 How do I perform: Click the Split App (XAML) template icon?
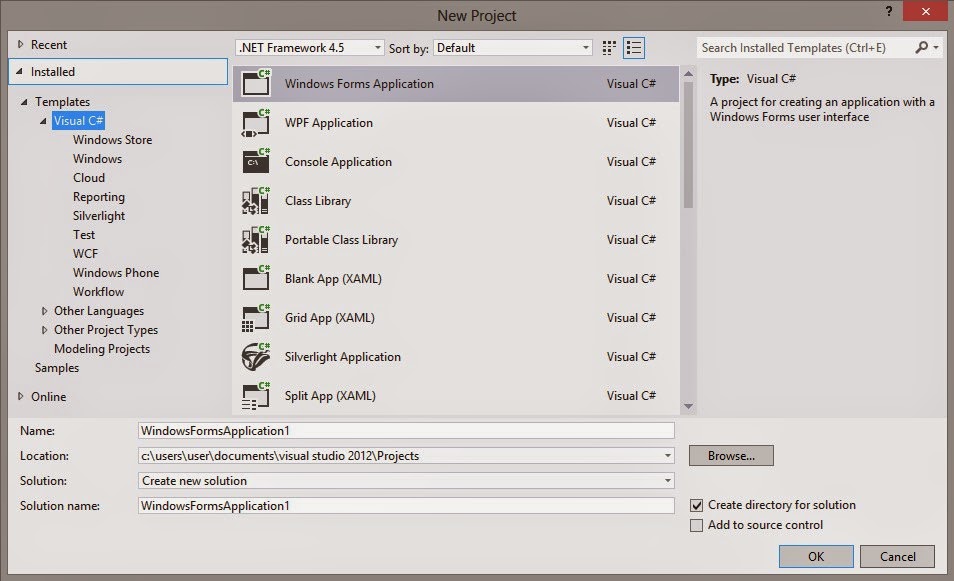coord(256,395)
